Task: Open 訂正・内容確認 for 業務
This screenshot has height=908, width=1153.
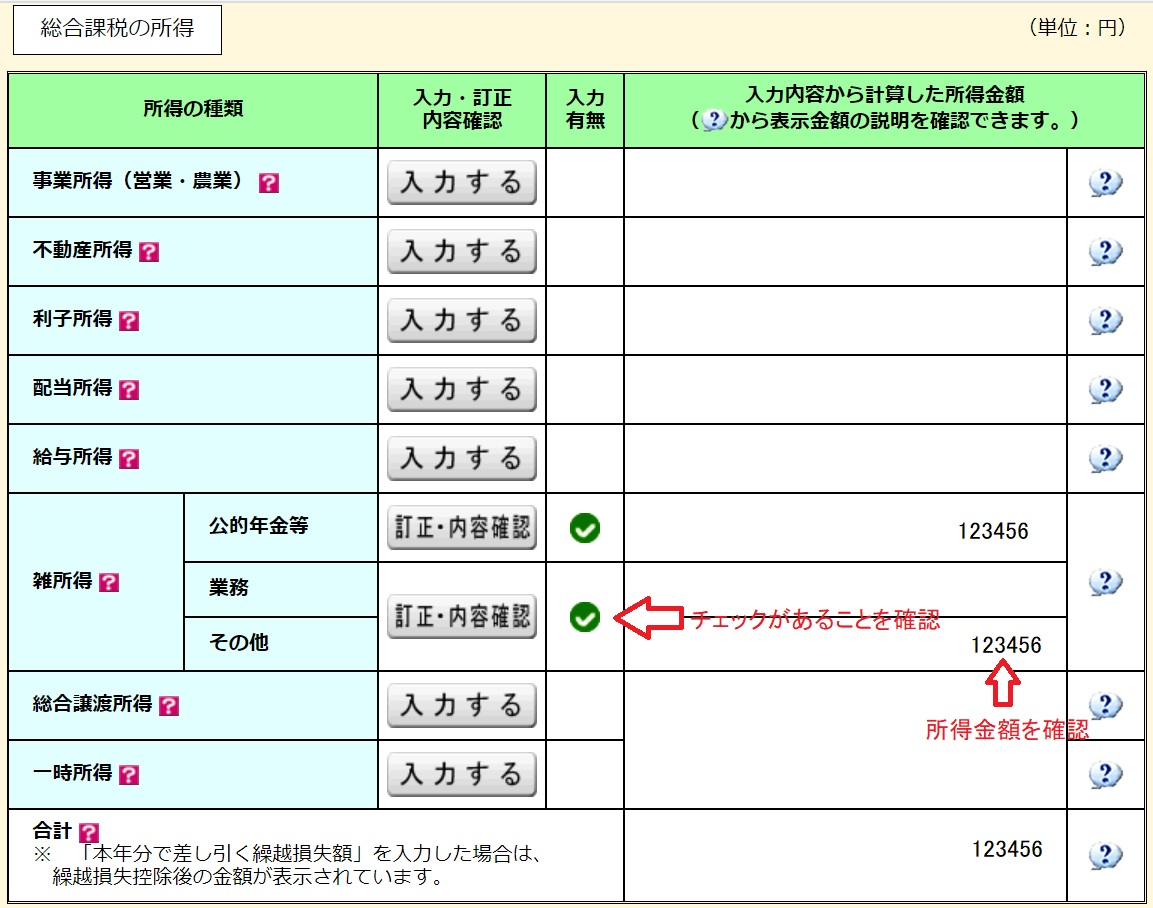Action: [461, 617]
